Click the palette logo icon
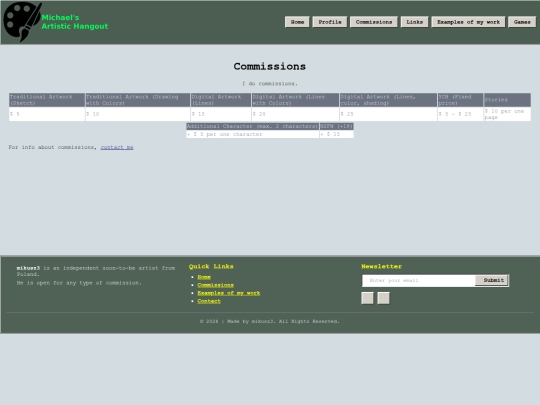Image resolution: width=540 pixels, height=405 pixels. point(22,22)
